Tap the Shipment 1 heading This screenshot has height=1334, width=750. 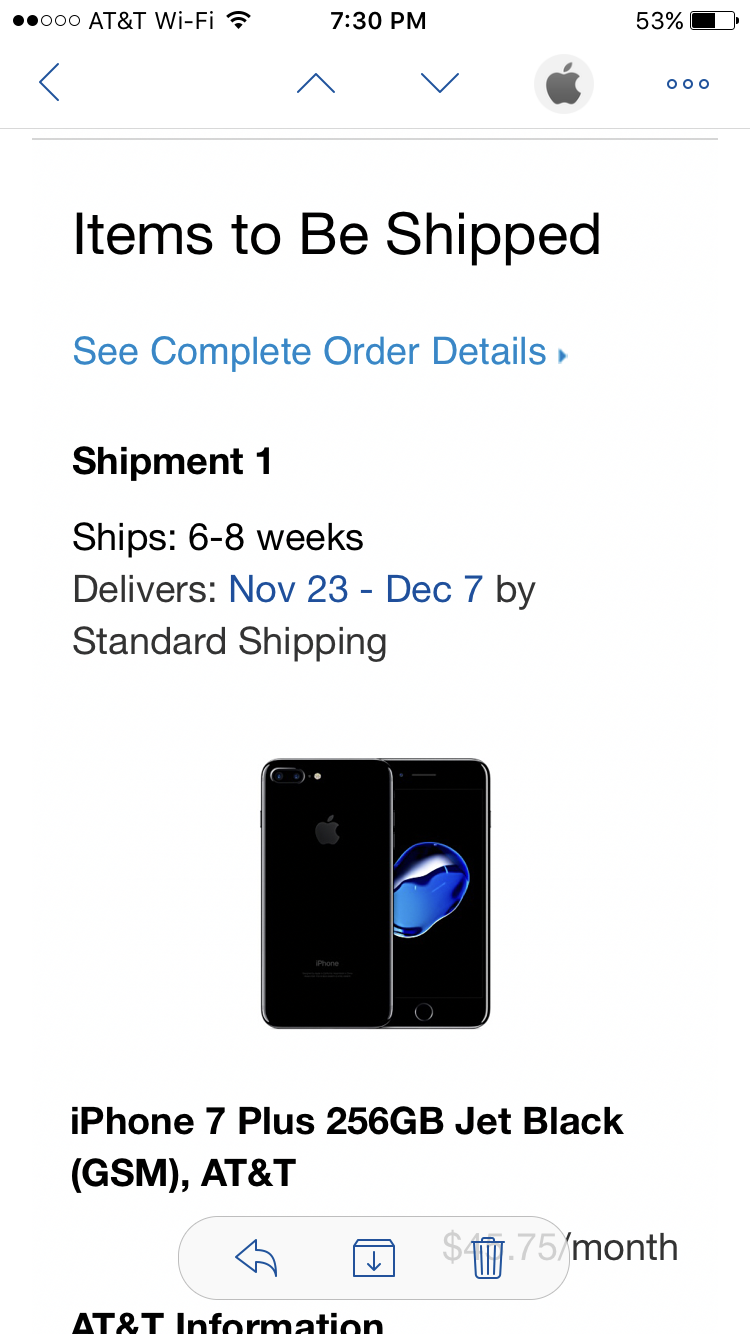pos(172,462)
